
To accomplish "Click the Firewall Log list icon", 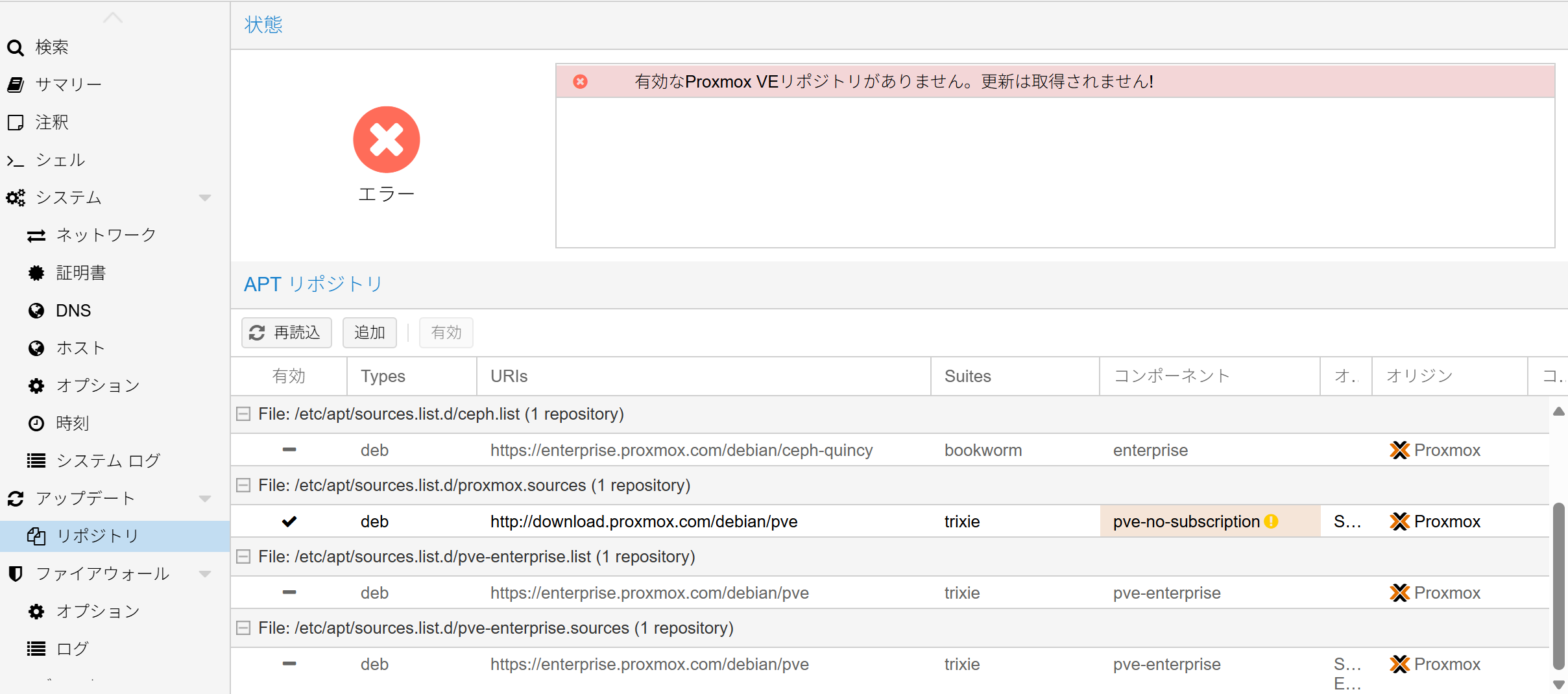I will (36, 649).
